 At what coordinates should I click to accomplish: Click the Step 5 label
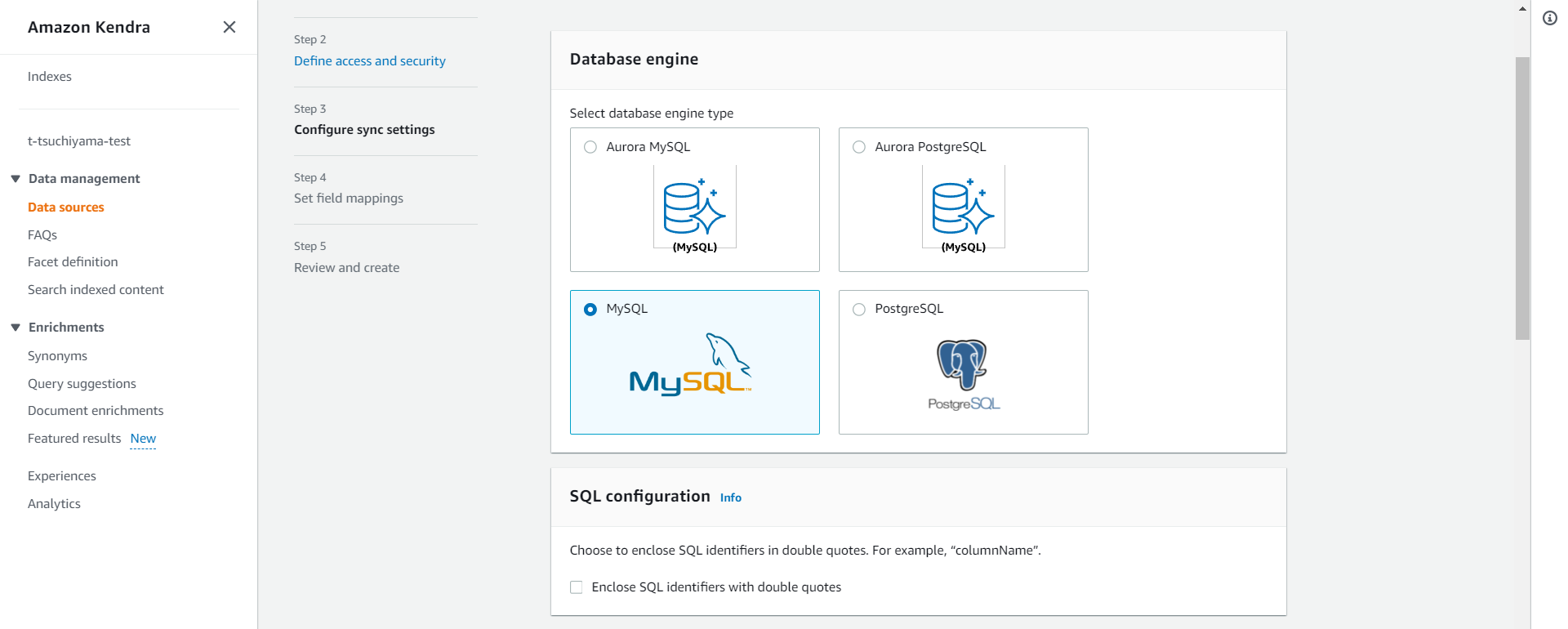(x=310, y=246)
